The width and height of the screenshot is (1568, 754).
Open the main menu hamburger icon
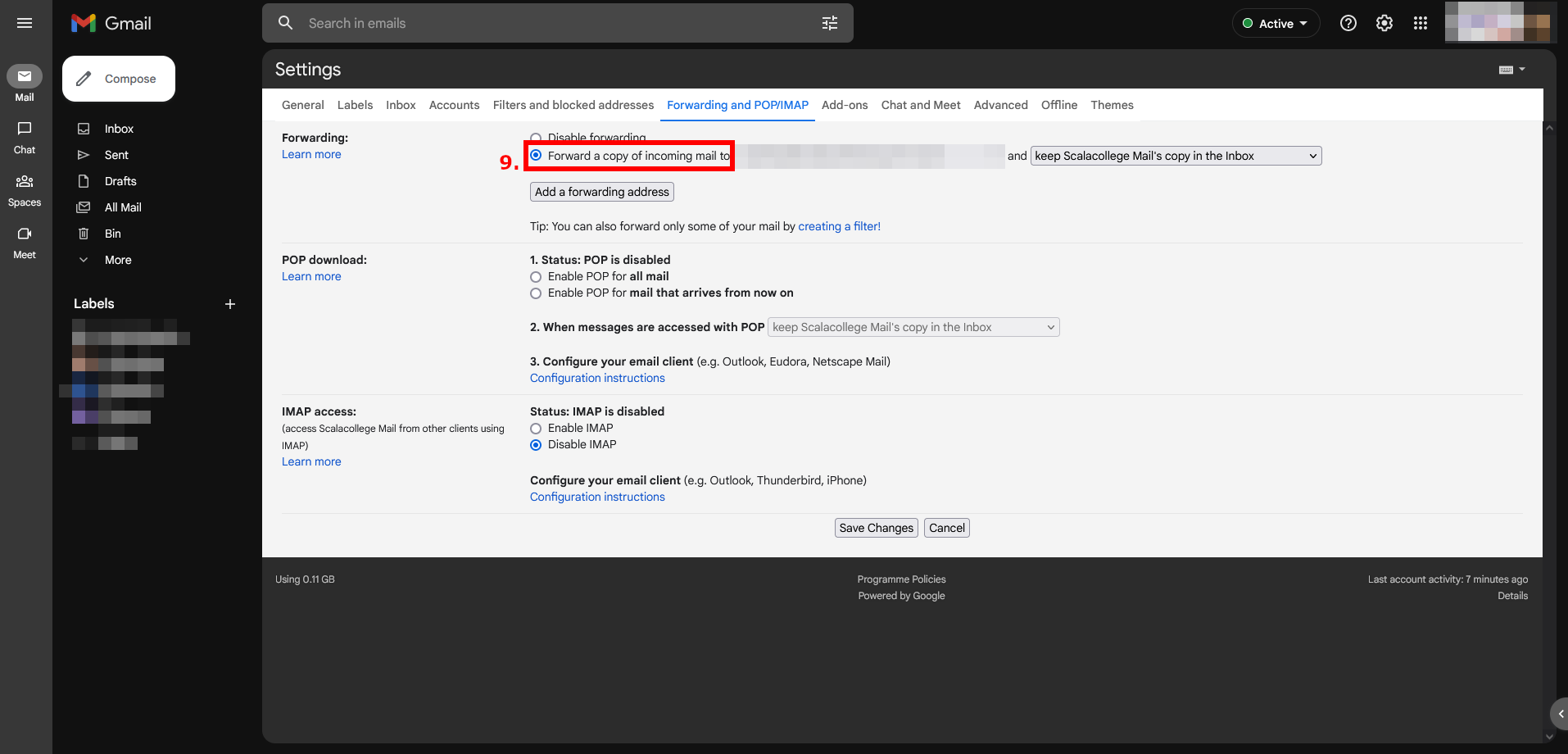pyautogui.click(x=25, y=23)
